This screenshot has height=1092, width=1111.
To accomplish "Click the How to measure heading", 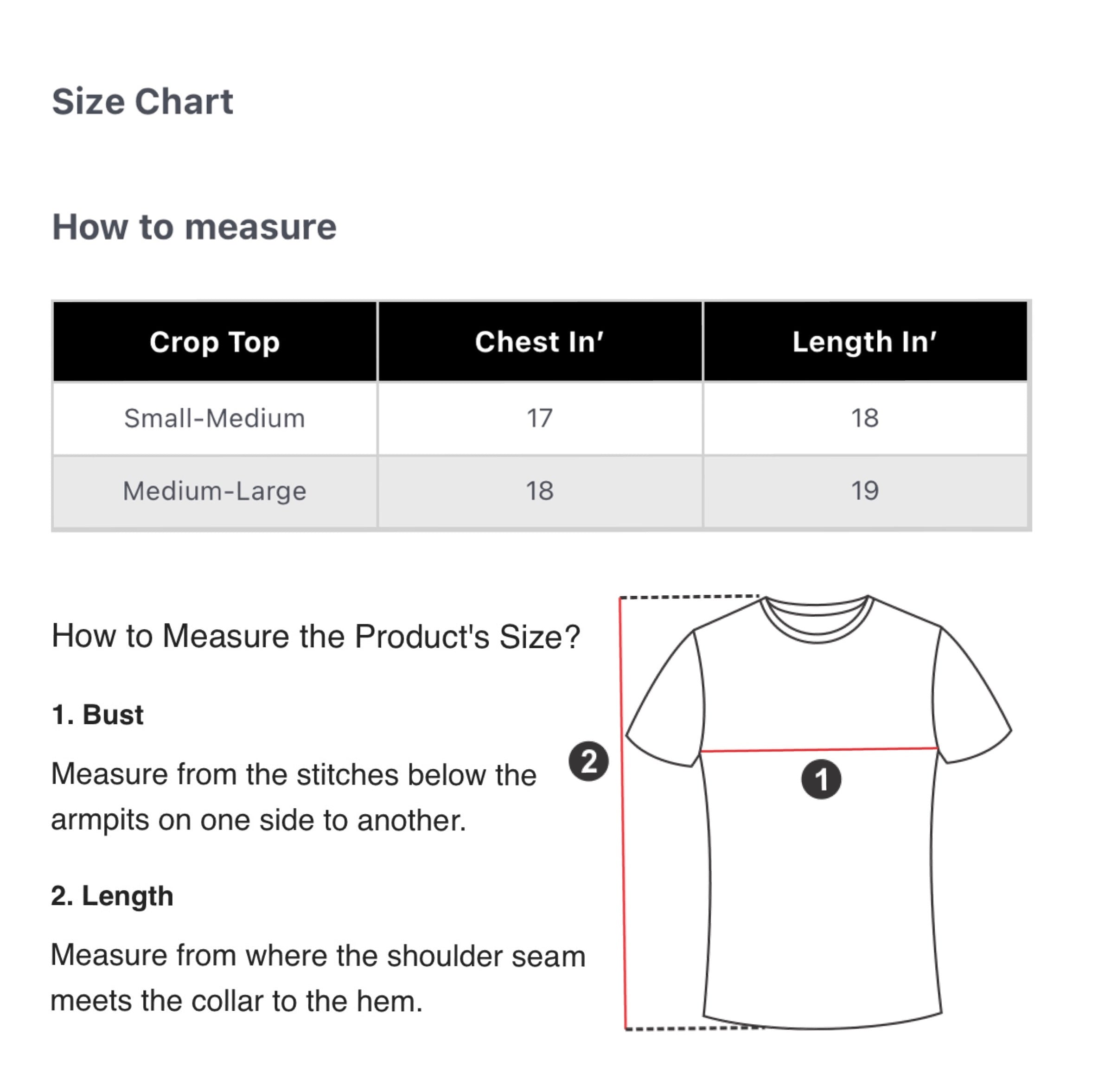I will click(194, 227).
